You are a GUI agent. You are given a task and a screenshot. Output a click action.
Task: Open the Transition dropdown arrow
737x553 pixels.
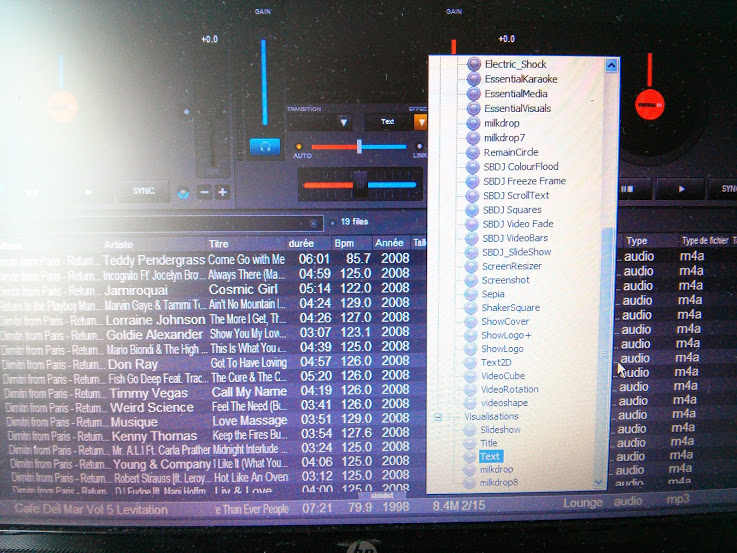pos(343,122)
